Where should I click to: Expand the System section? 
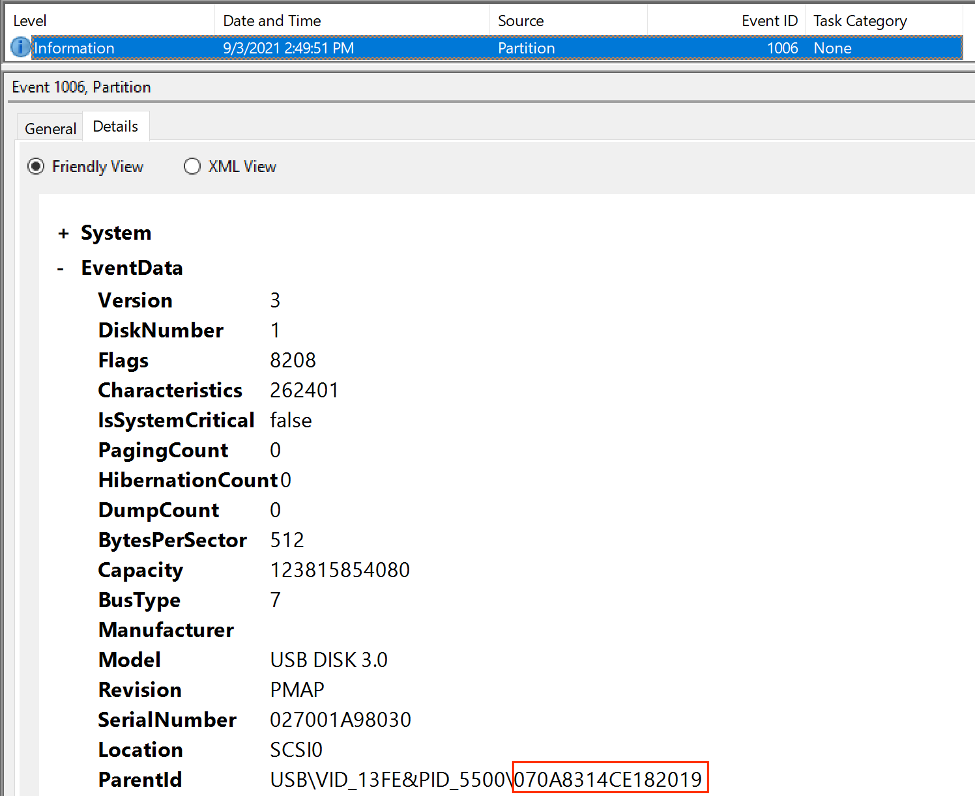coord(64,232)
